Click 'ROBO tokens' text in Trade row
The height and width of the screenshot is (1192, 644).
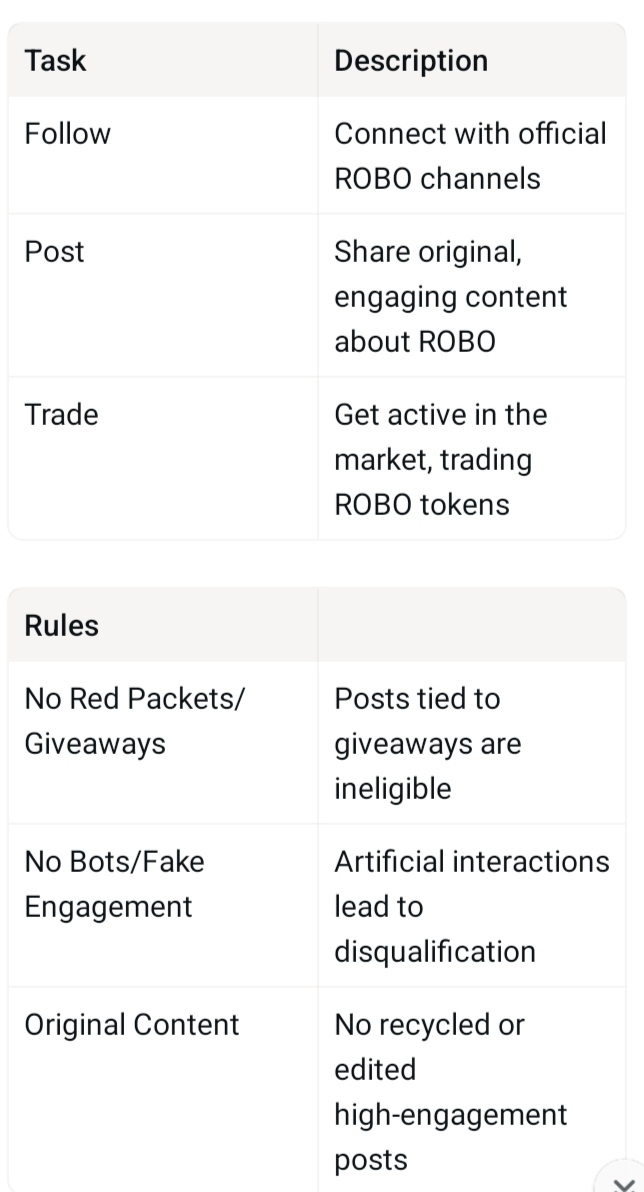421,505
